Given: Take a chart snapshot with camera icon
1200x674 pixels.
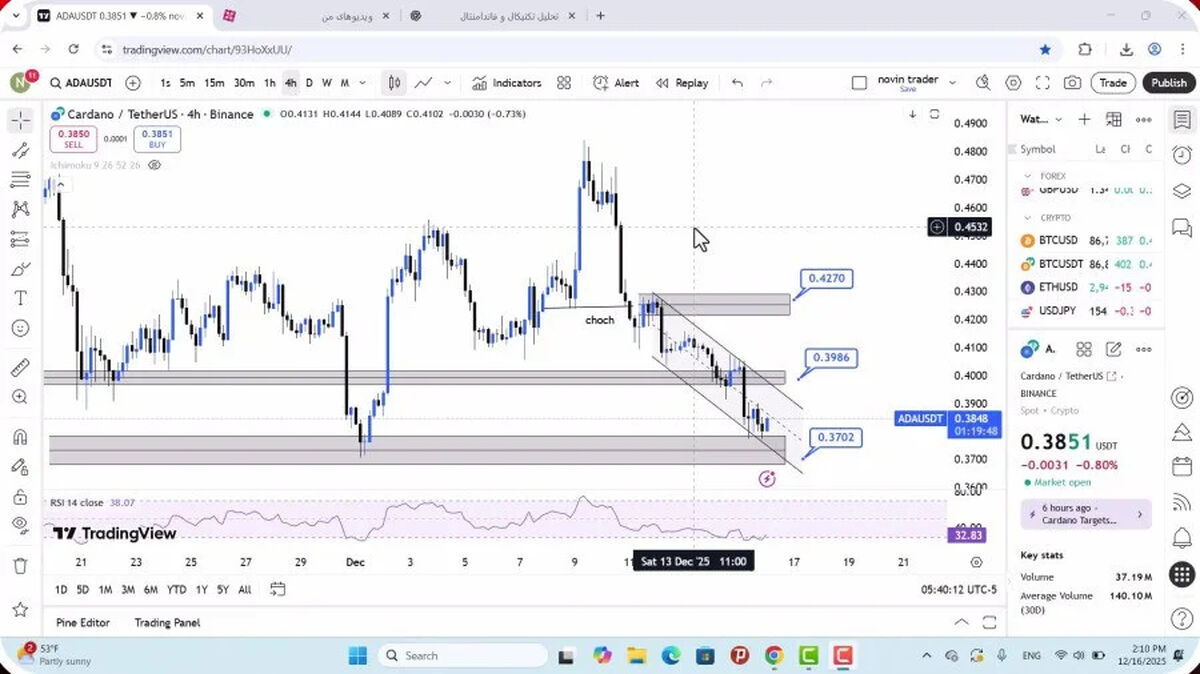Looking at the screenshot, I should 1072,83.
